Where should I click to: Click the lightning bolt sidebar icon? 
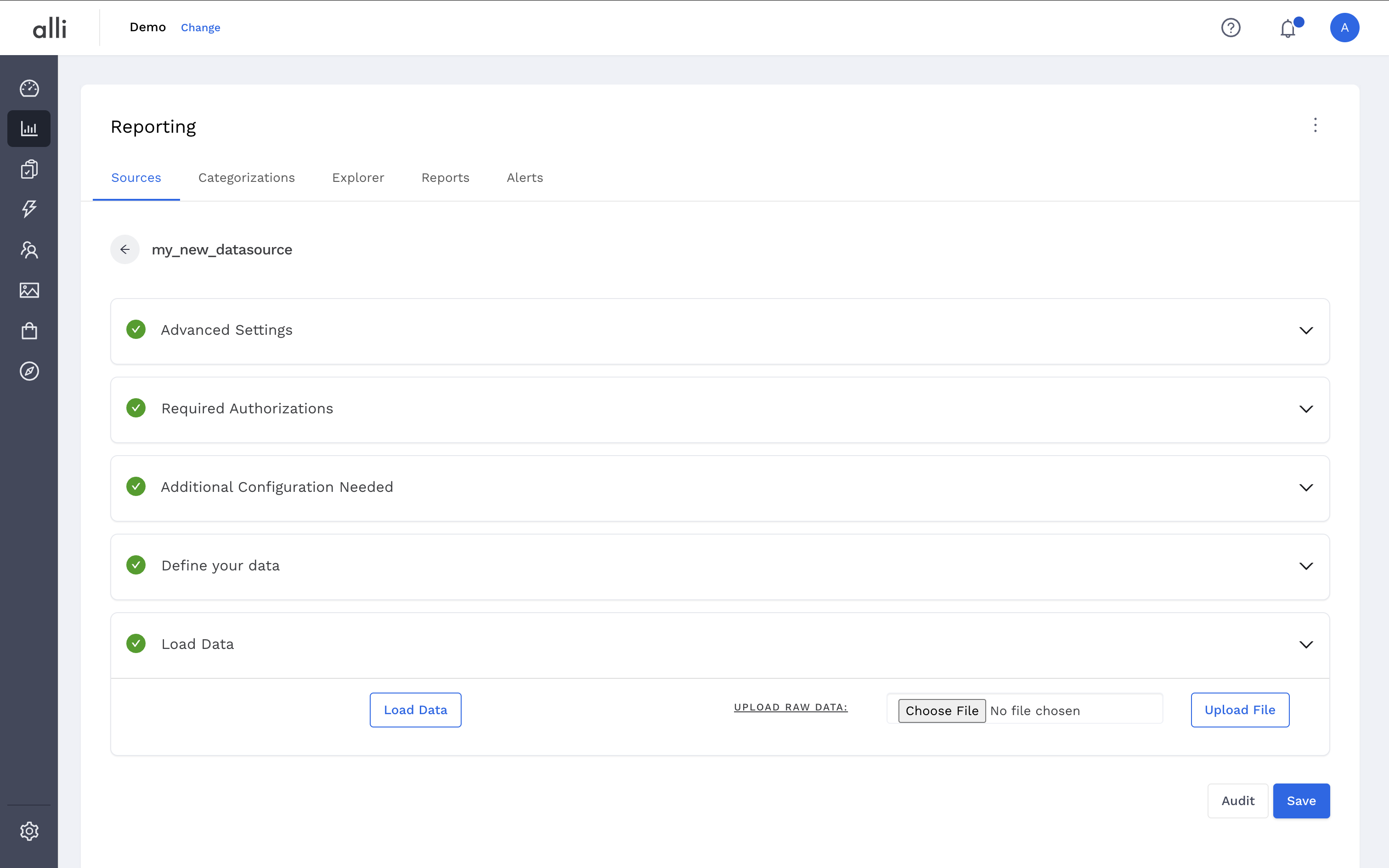(29, 209)
